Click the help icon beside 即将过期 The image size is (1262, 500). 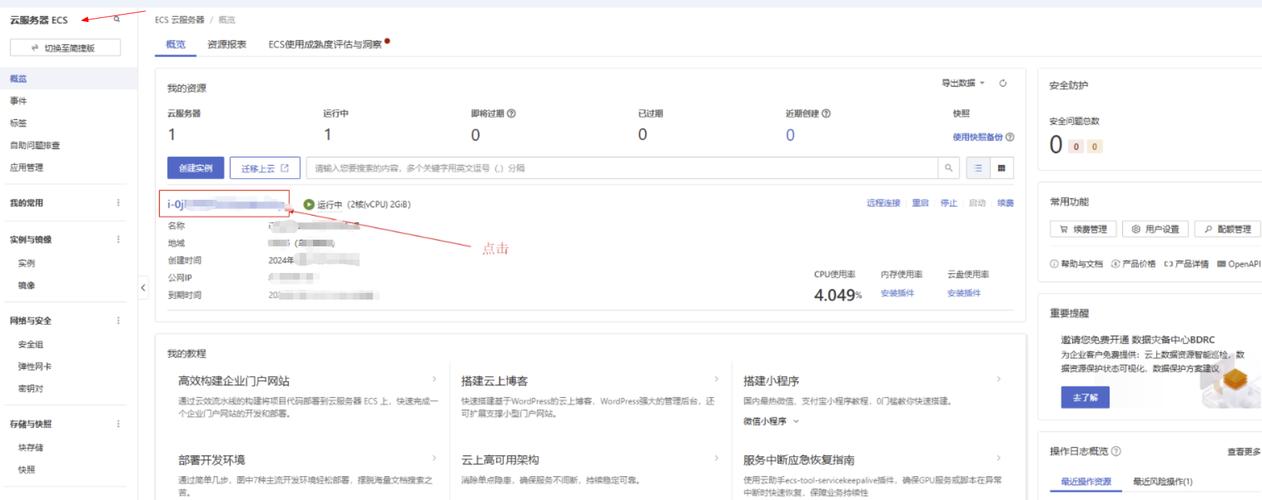[x=511, y=113]
